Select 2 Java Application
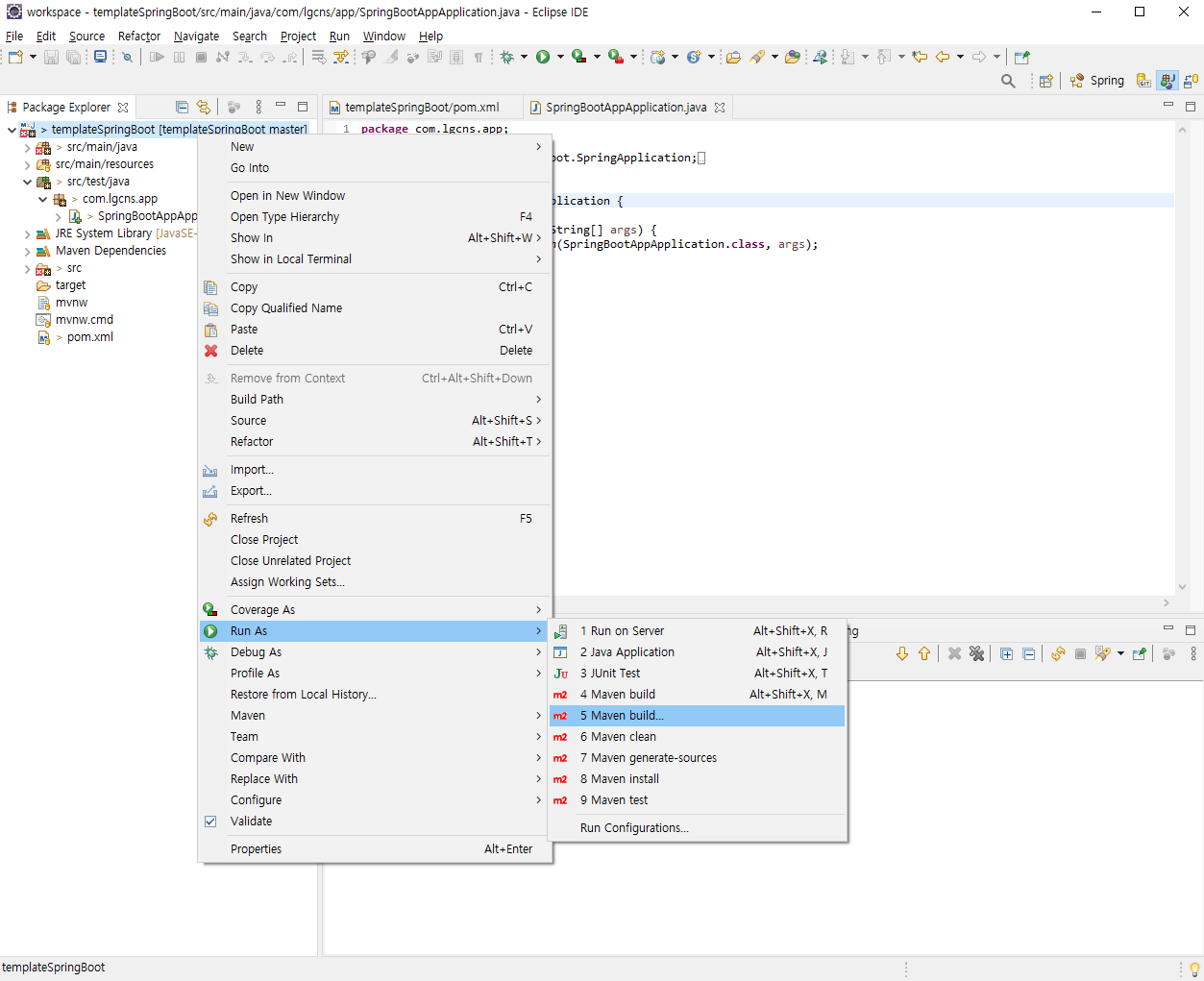Image resolution: width=1204 pixels, height=981 pixels. pos(697,652)
